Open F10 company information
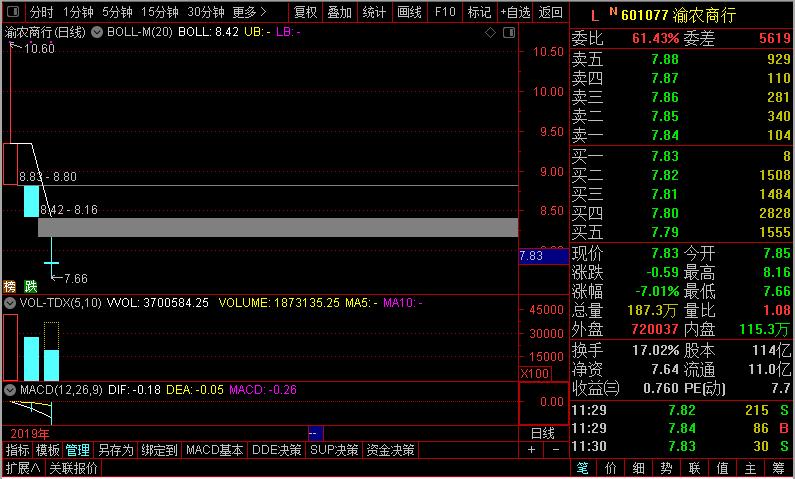The image size is (795, 479). click(x=445, y=12)
